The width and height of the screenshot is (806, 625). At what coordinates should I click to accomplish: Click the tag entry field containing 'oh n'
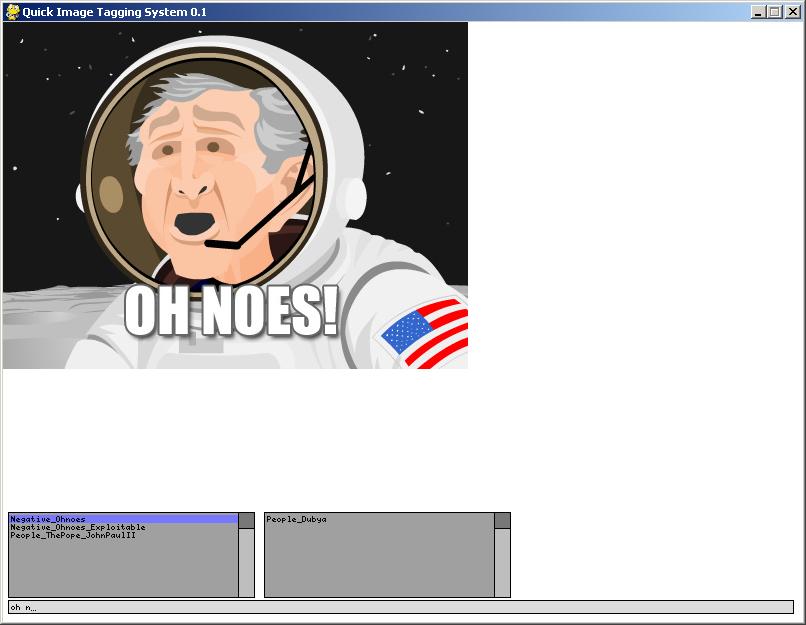coord(401,607)
